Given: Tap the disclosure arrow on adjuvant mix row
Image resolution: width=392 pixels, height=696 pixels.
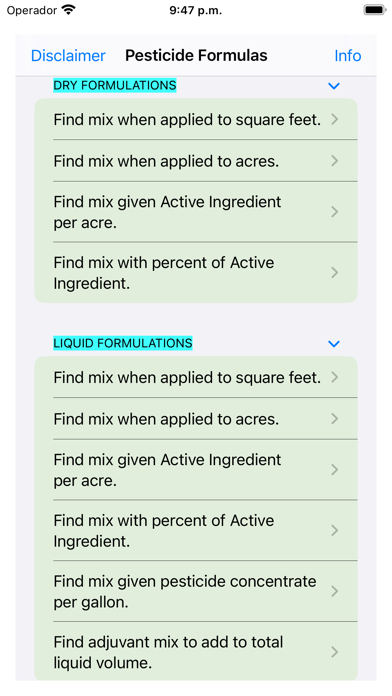Looking at the screenshot, I should click(x=335, y=652).
